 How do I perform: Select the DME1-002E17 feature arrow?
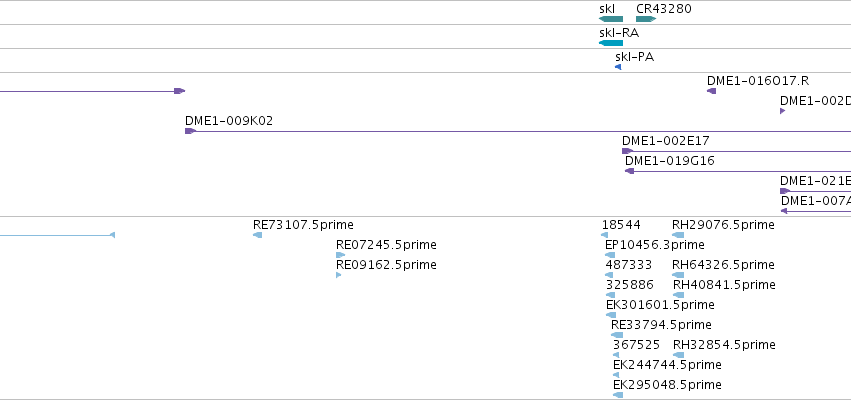tap(627, 151)
